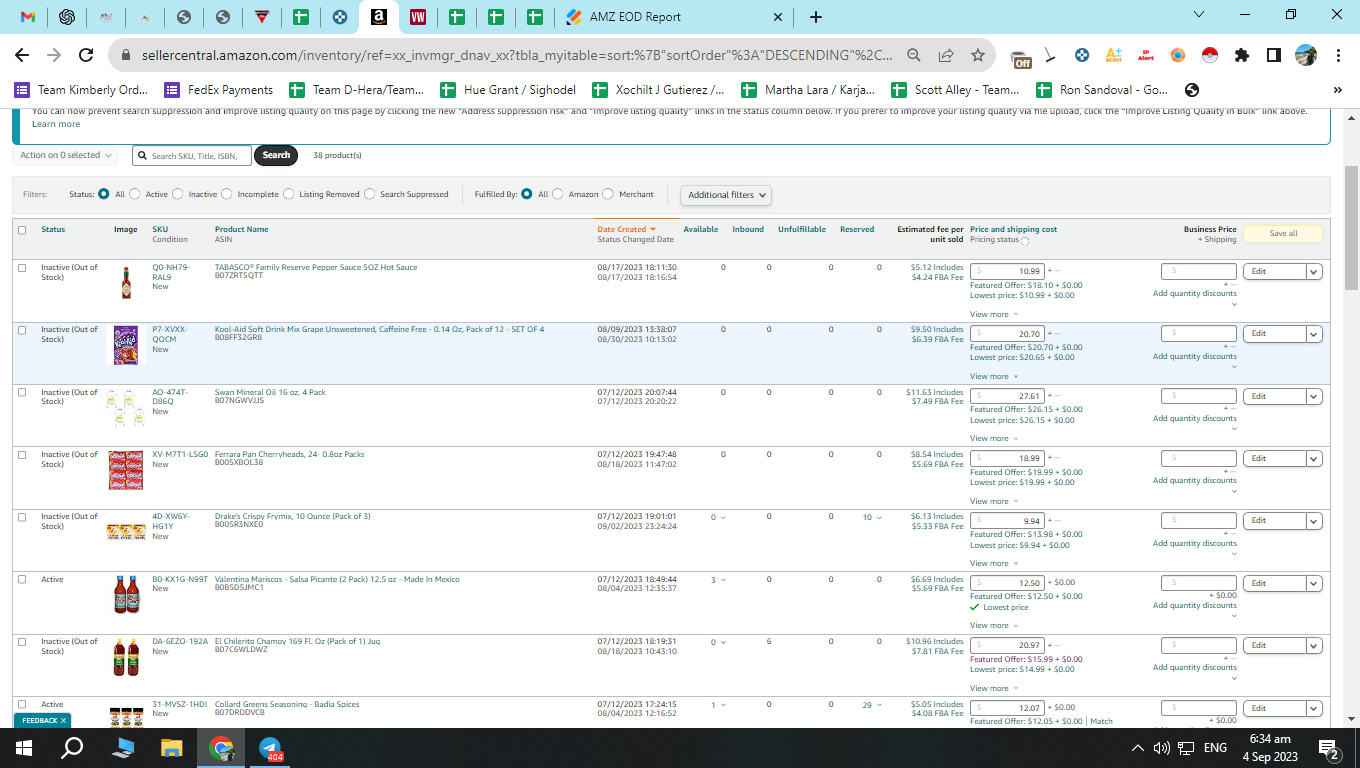Screen dimensions: 1360x768
Task: Click the zoom magnifier icon in address bar
Action: click(914, 55)
